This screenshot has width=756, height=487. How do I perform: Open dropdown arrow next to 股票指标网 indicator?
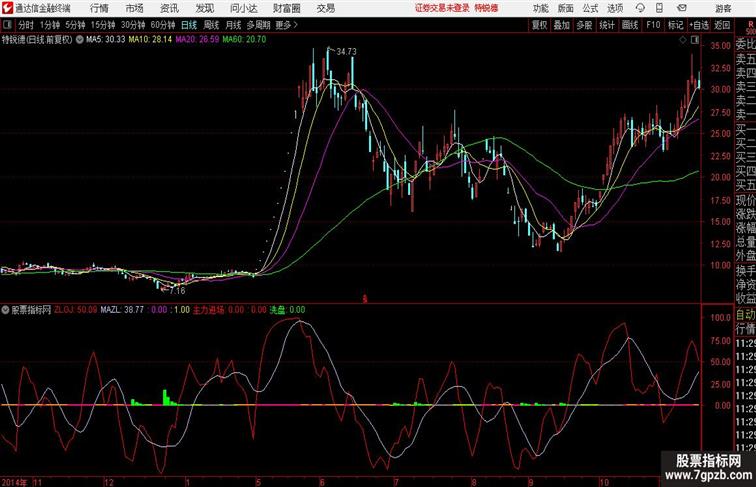5,310
